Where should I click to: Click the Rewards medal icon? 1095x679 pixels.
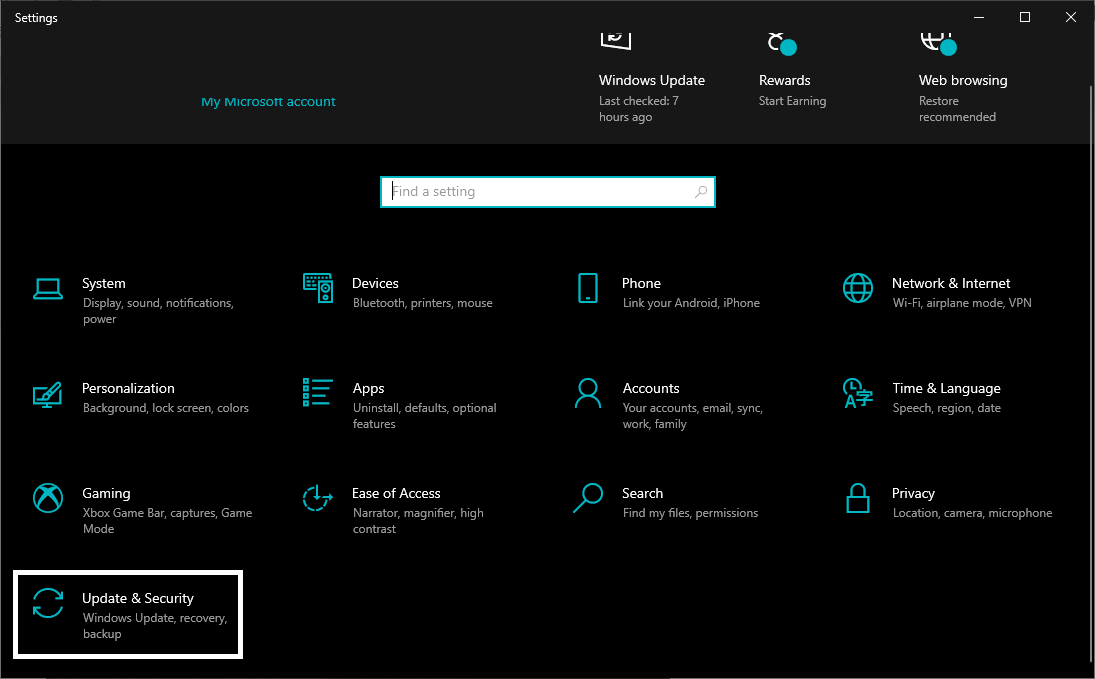[x=781, y=43]
